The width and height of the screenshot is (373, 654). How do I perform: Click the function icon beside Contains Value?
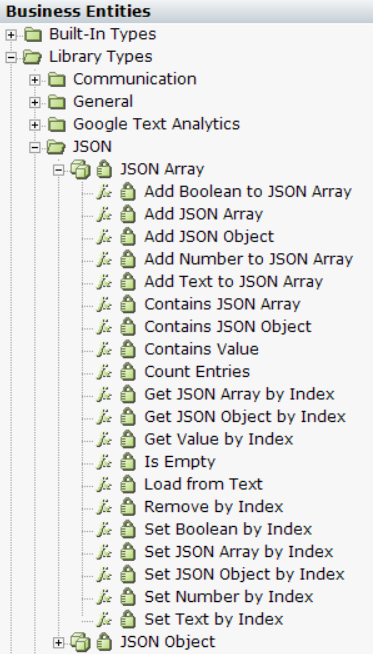[x=104, y=350]
